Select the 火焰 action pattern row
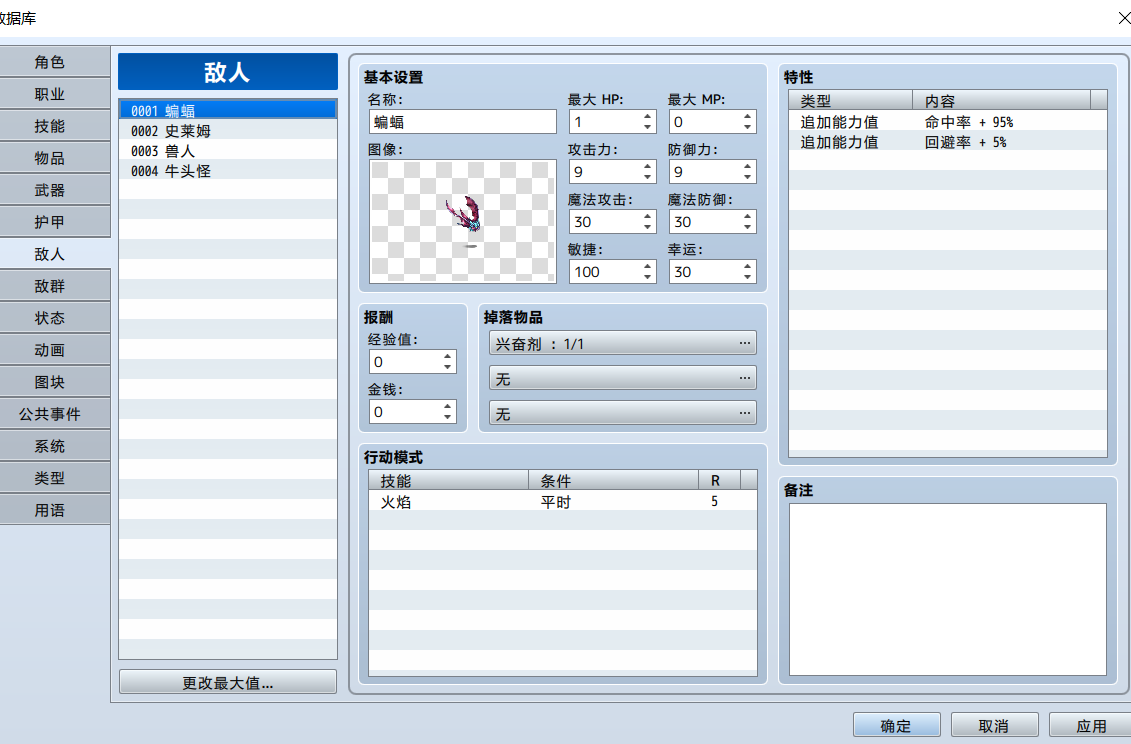This screenshot has height=744, width=1131. [x=563, y=502]
